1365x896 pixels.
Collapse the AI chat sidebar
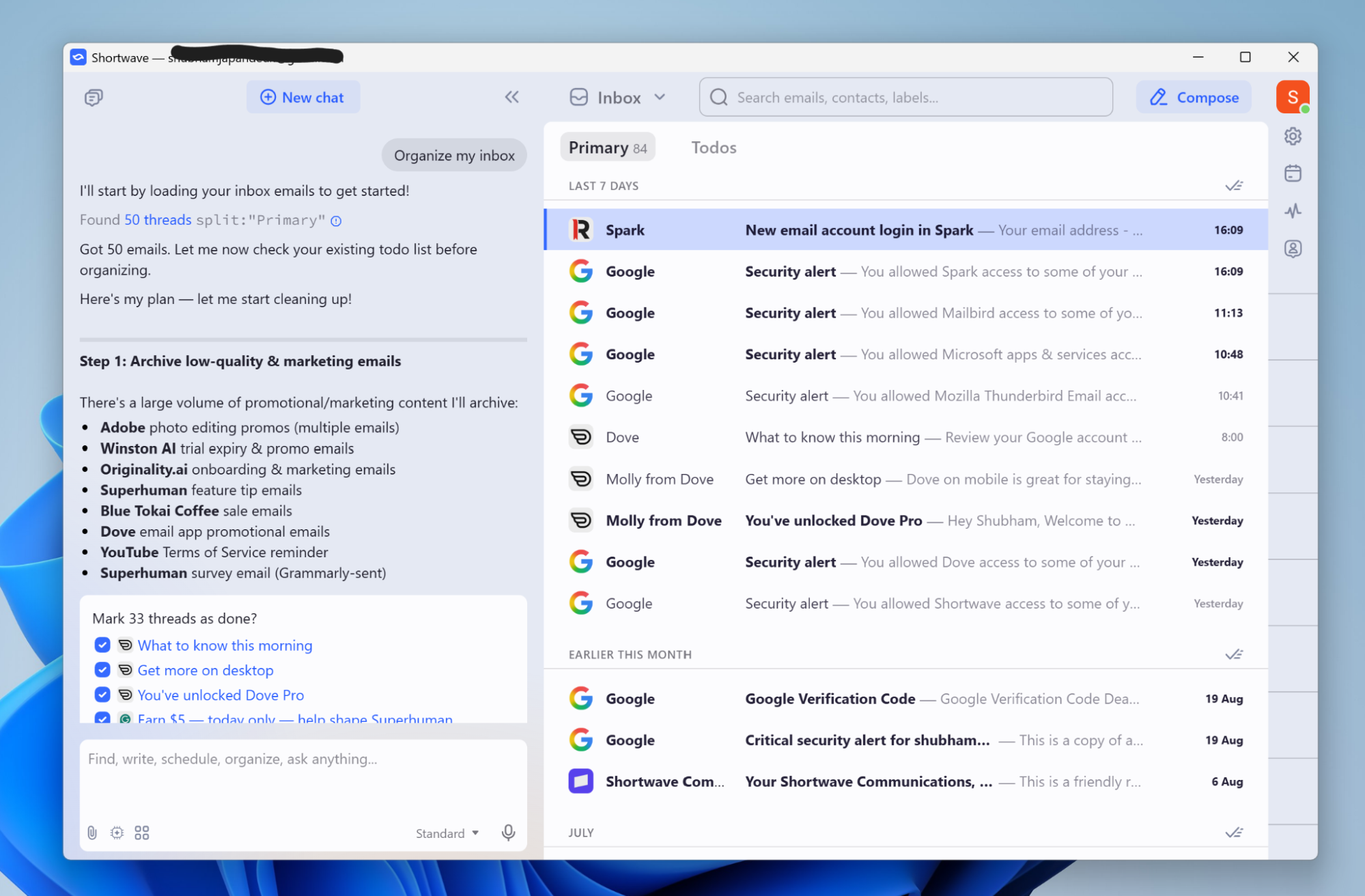(511, 97)
